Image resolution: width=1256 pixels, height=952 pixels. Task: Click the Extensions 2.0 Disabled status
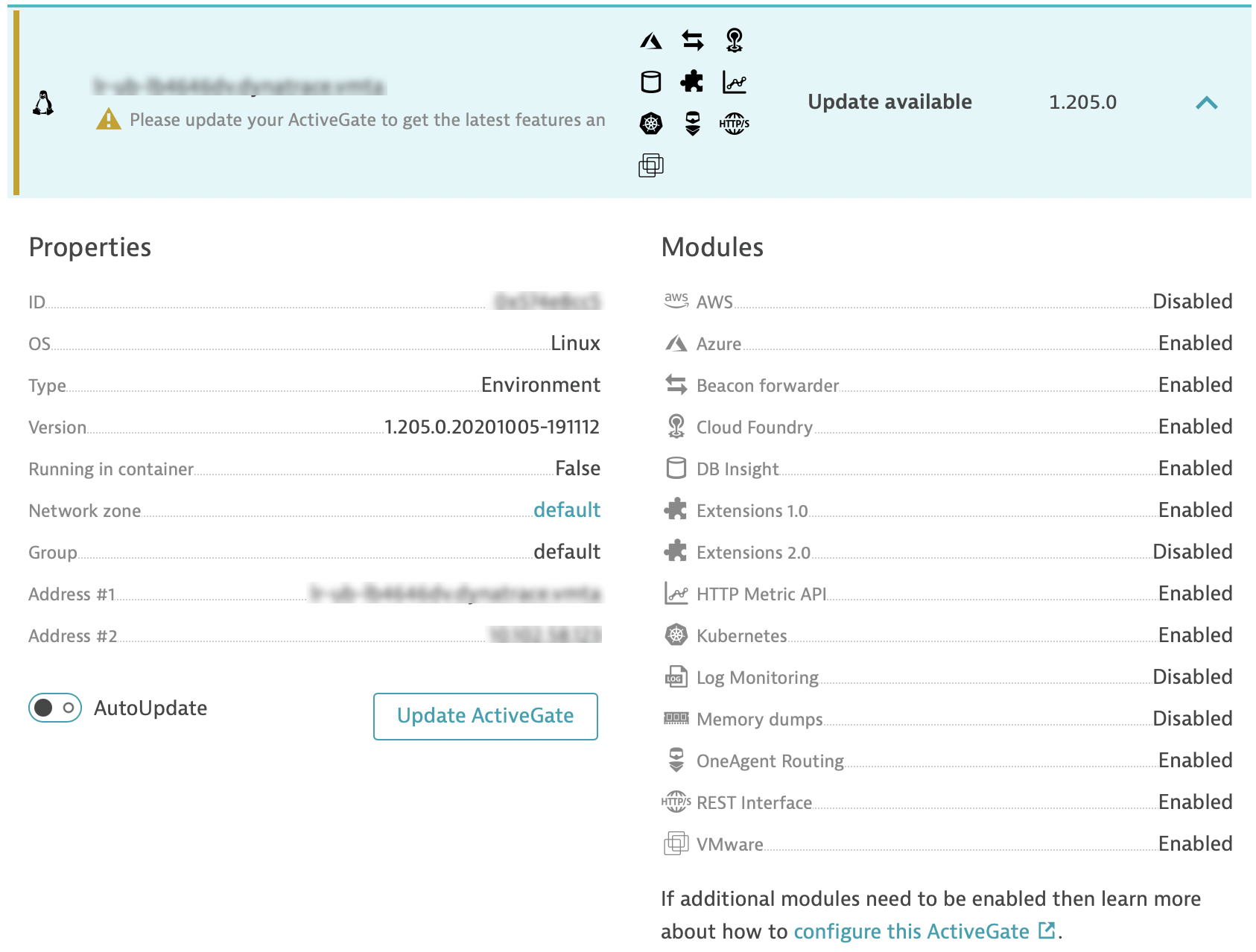(1193, 552)
